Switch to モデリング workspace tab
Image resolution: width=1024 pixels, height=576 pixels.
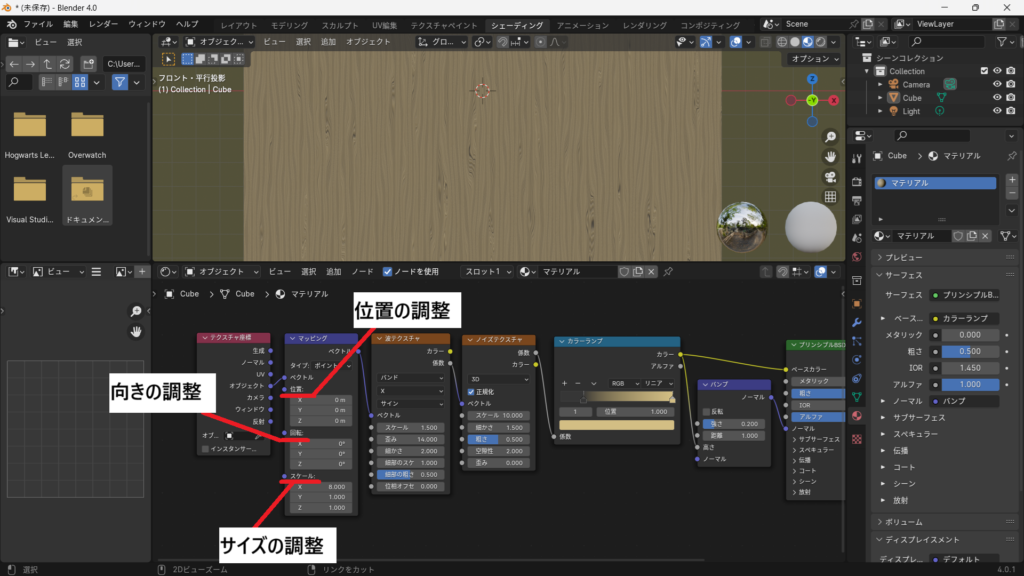pyautogui.click(x=289, y=25)
